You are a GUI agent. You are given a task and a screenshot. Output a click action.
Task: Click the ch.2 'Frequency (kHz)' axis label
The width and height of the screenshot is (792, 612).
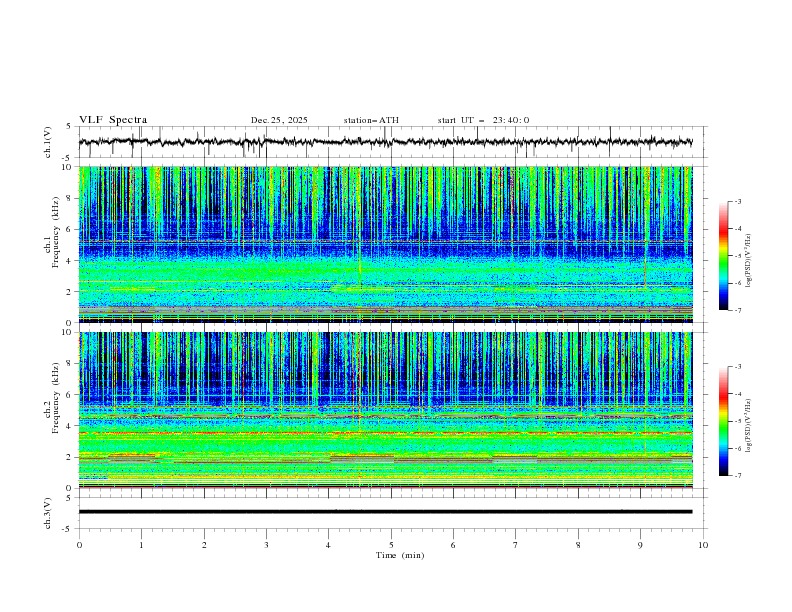(55, 398)
